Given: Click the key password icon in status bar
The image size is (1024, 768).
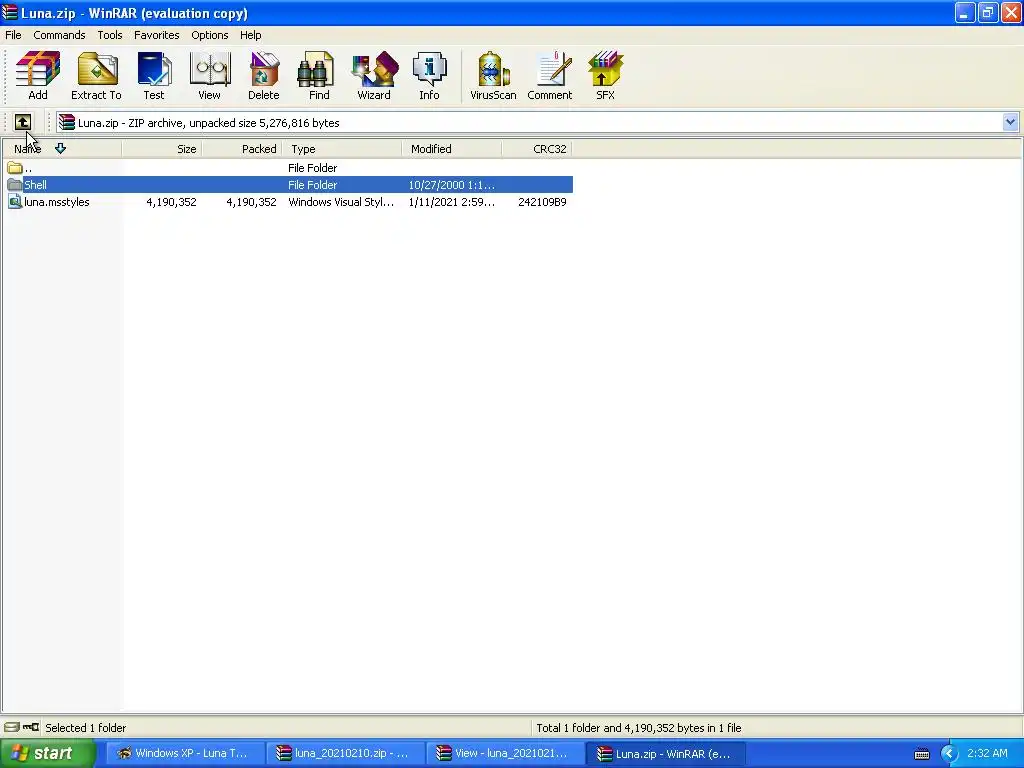Looking at the screenshot, I should pos(31,727).
